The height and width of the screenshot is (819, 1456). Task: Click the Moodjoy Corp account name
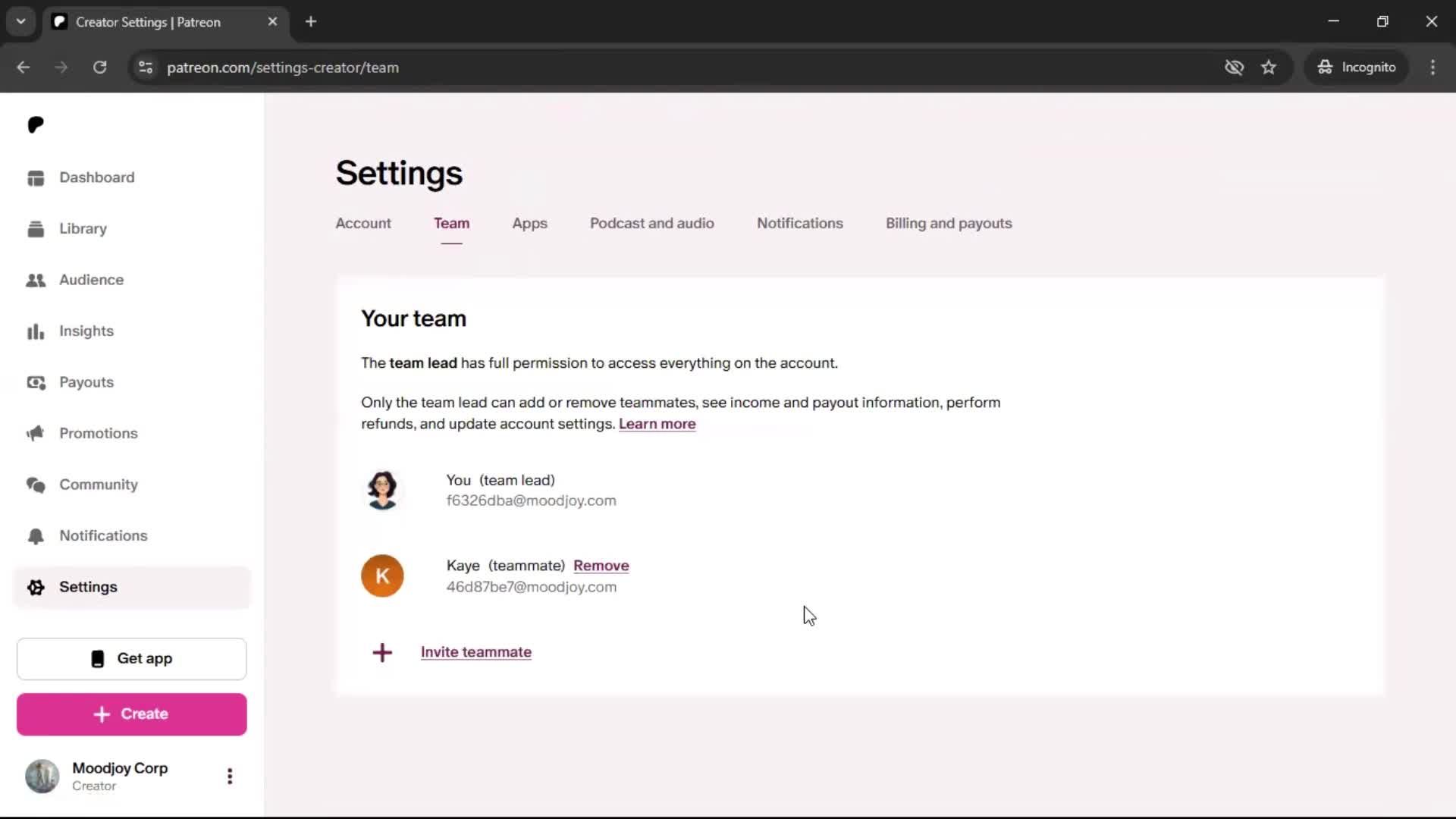(x=120, y=768)
